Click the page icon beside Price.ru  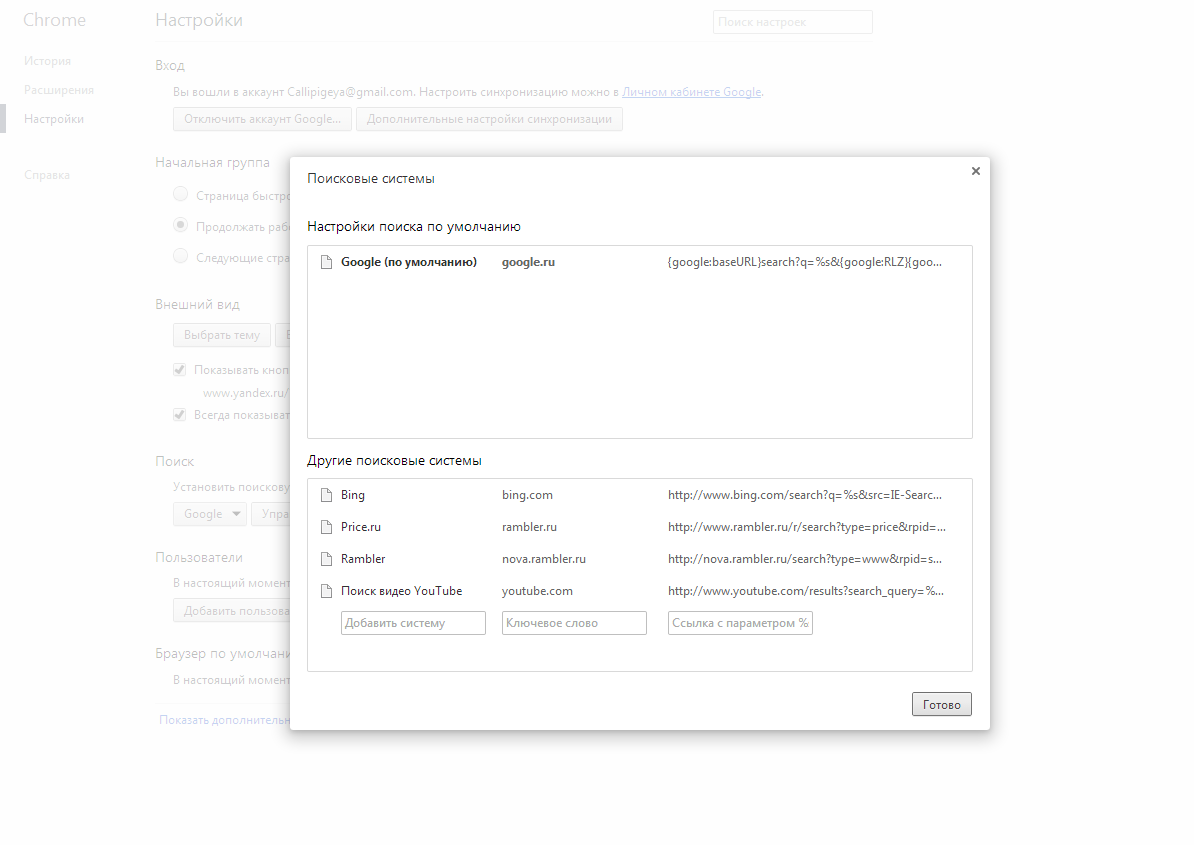327,527
